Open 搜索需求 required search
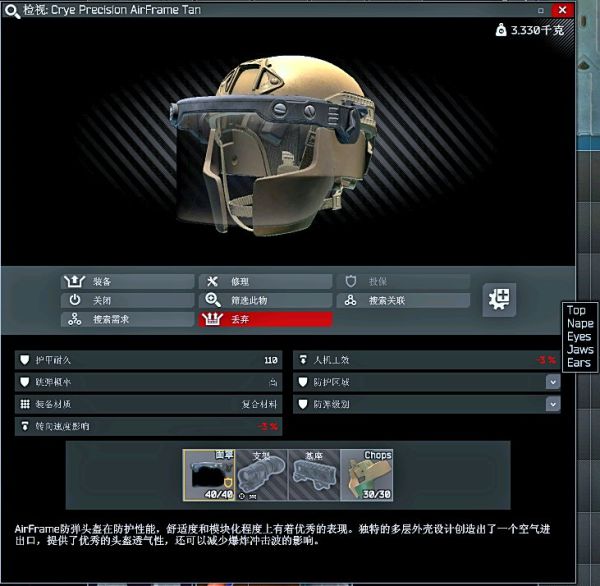 pos(127,319)
